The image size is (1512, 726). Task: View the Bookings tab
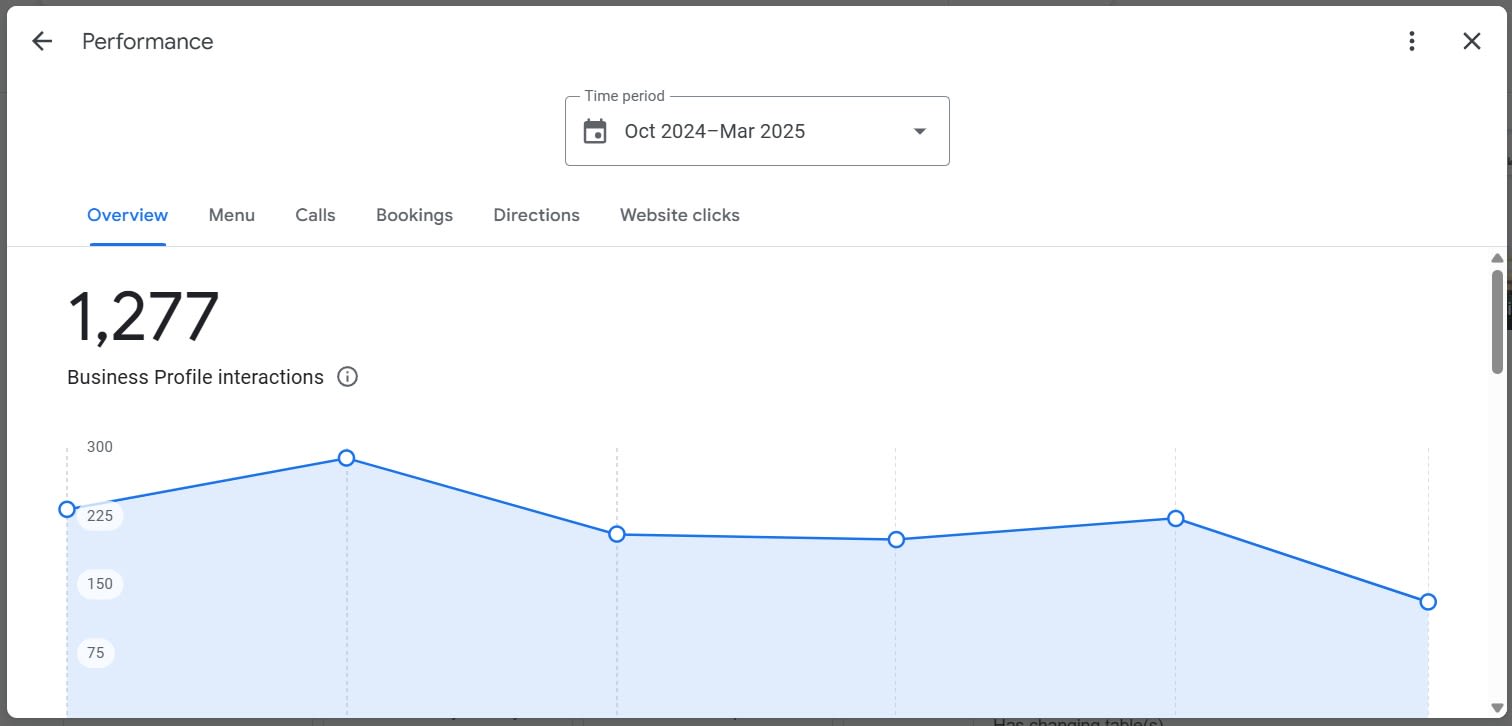point(414,215)
